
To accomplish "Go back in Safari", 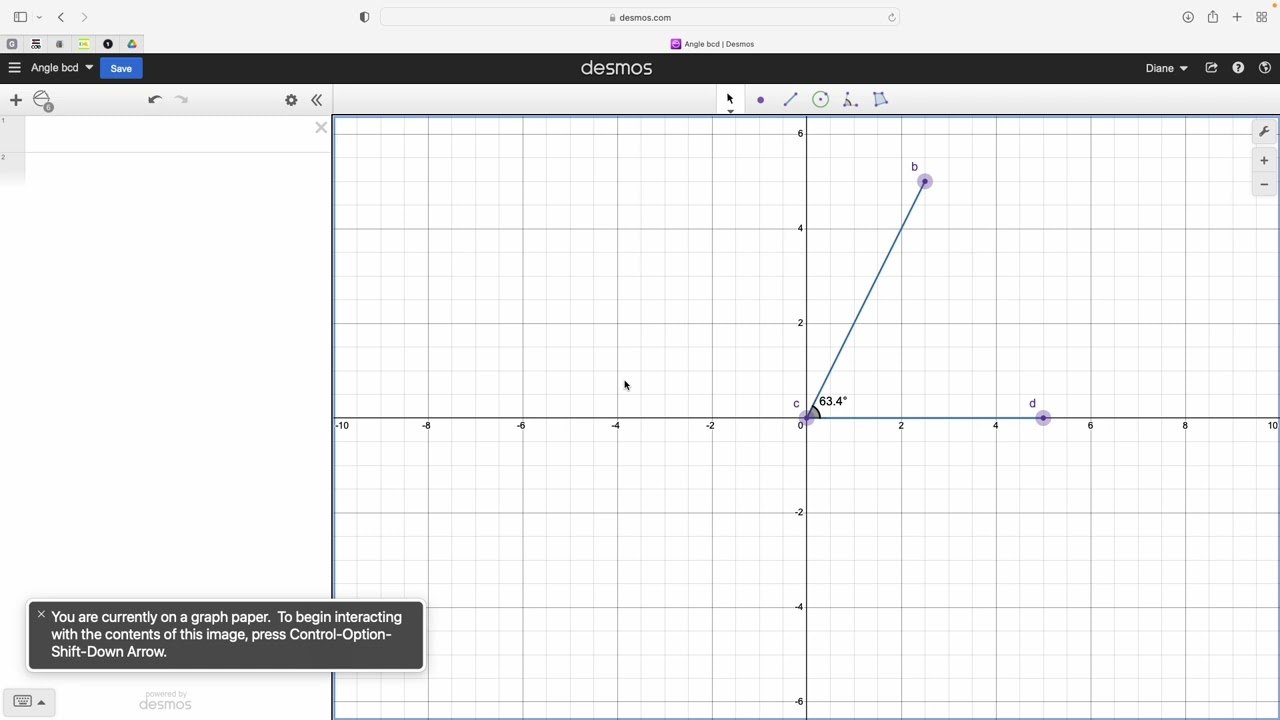I will point(61,17).
